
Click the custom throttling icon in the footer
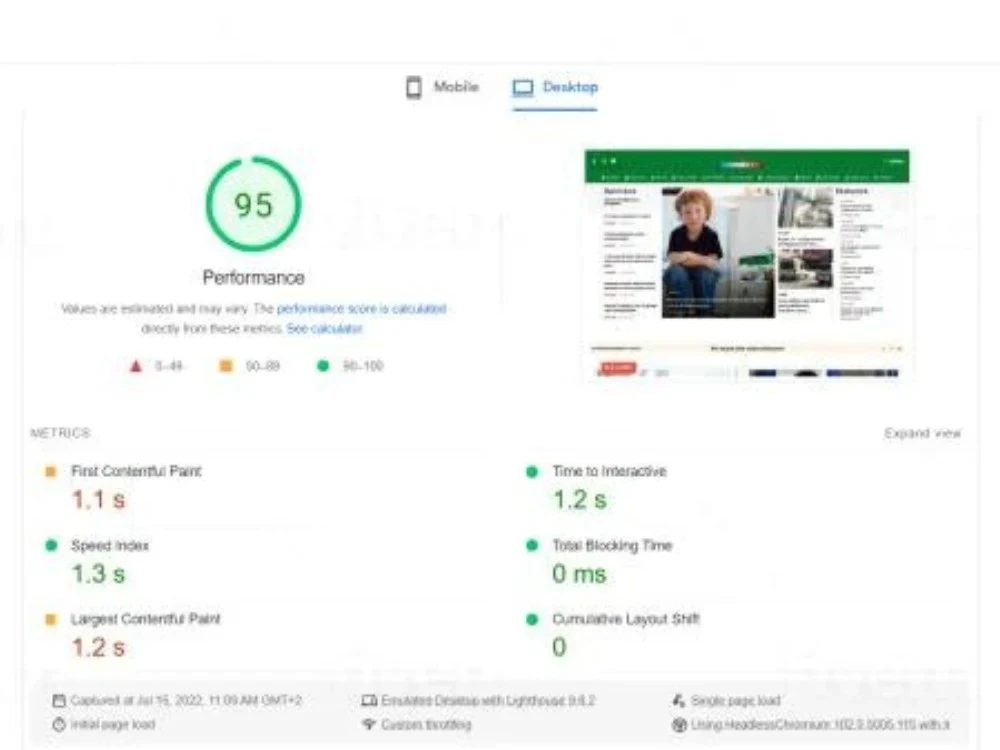(368, 723)
